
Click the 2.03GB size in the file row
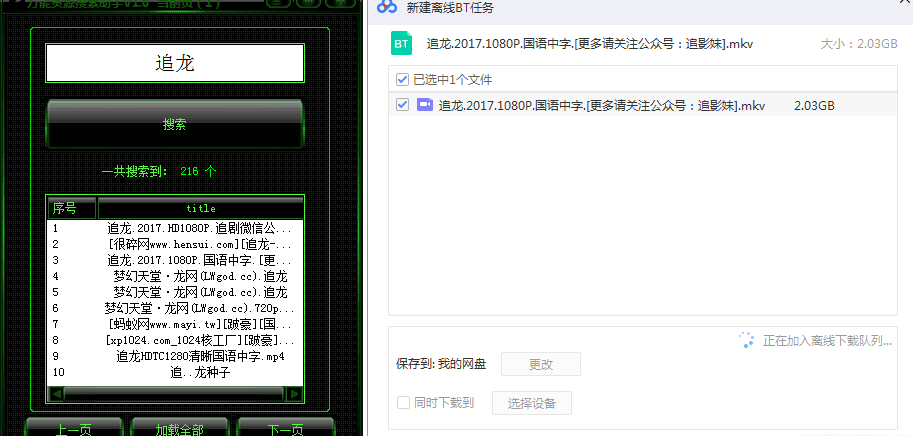(814, 106)
